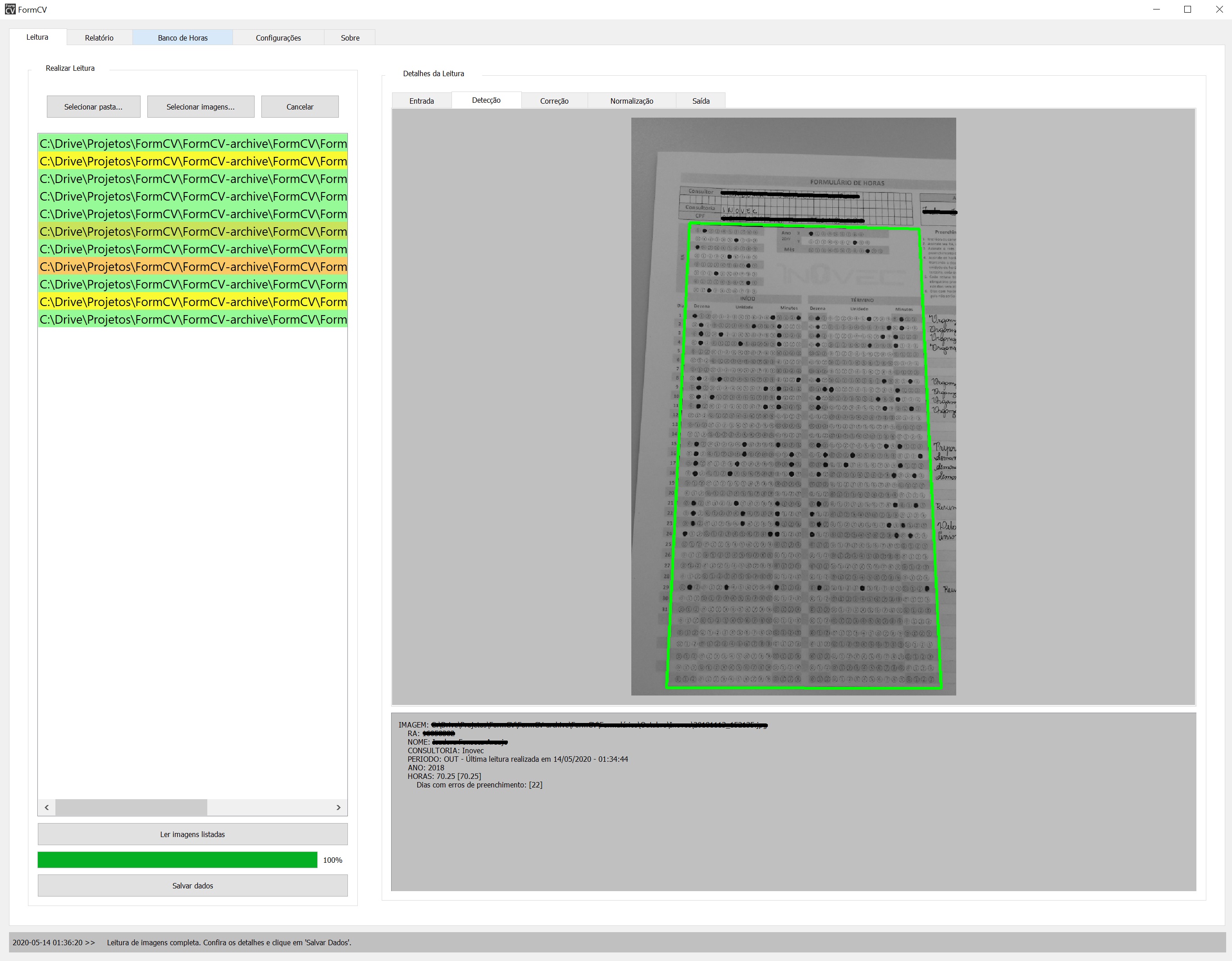Select the orange highlighted file entry
The image size is (1232, 961).
tap(192, 267)
